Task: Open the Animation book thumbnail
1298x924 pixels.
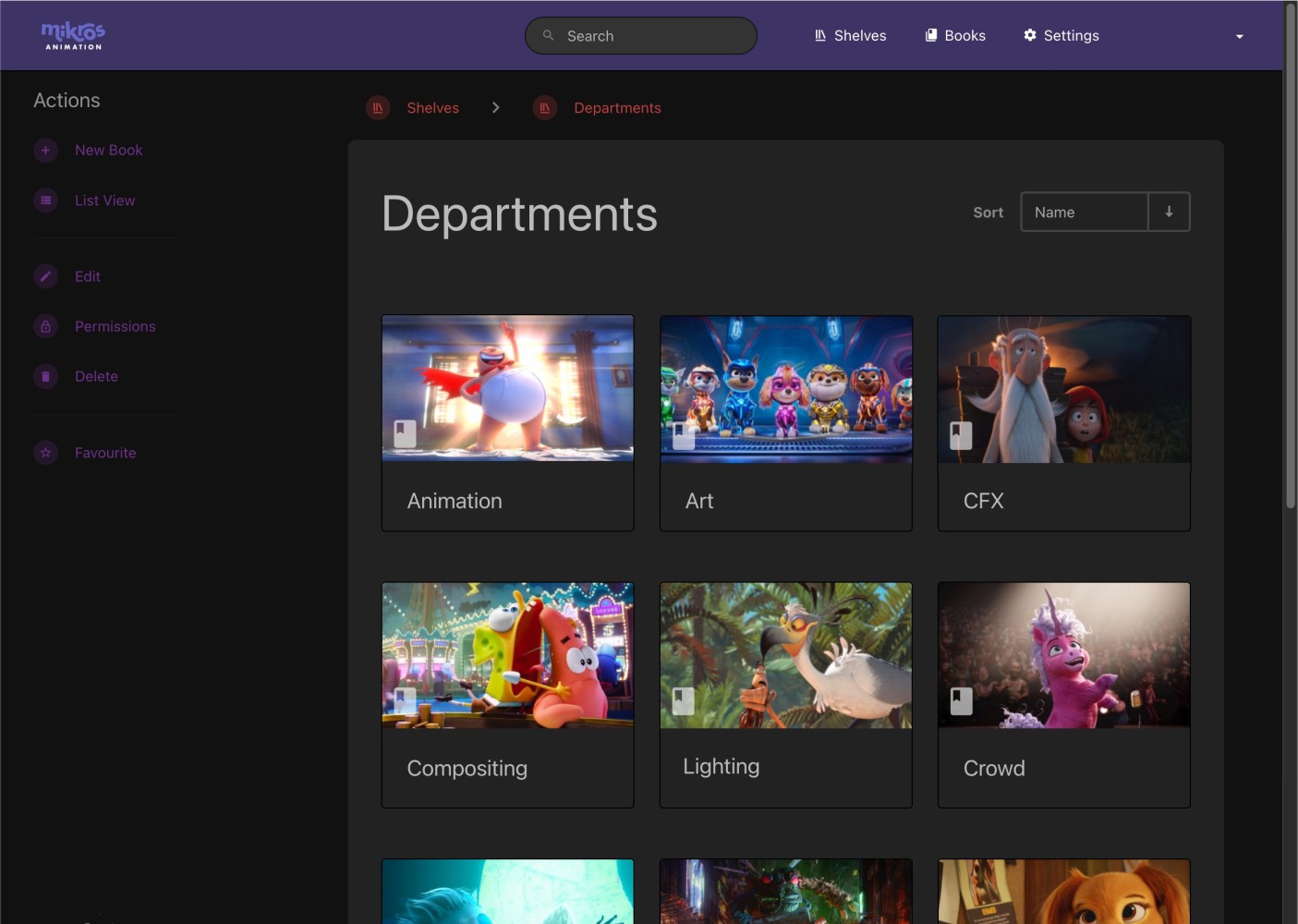Action: [508, 388]
